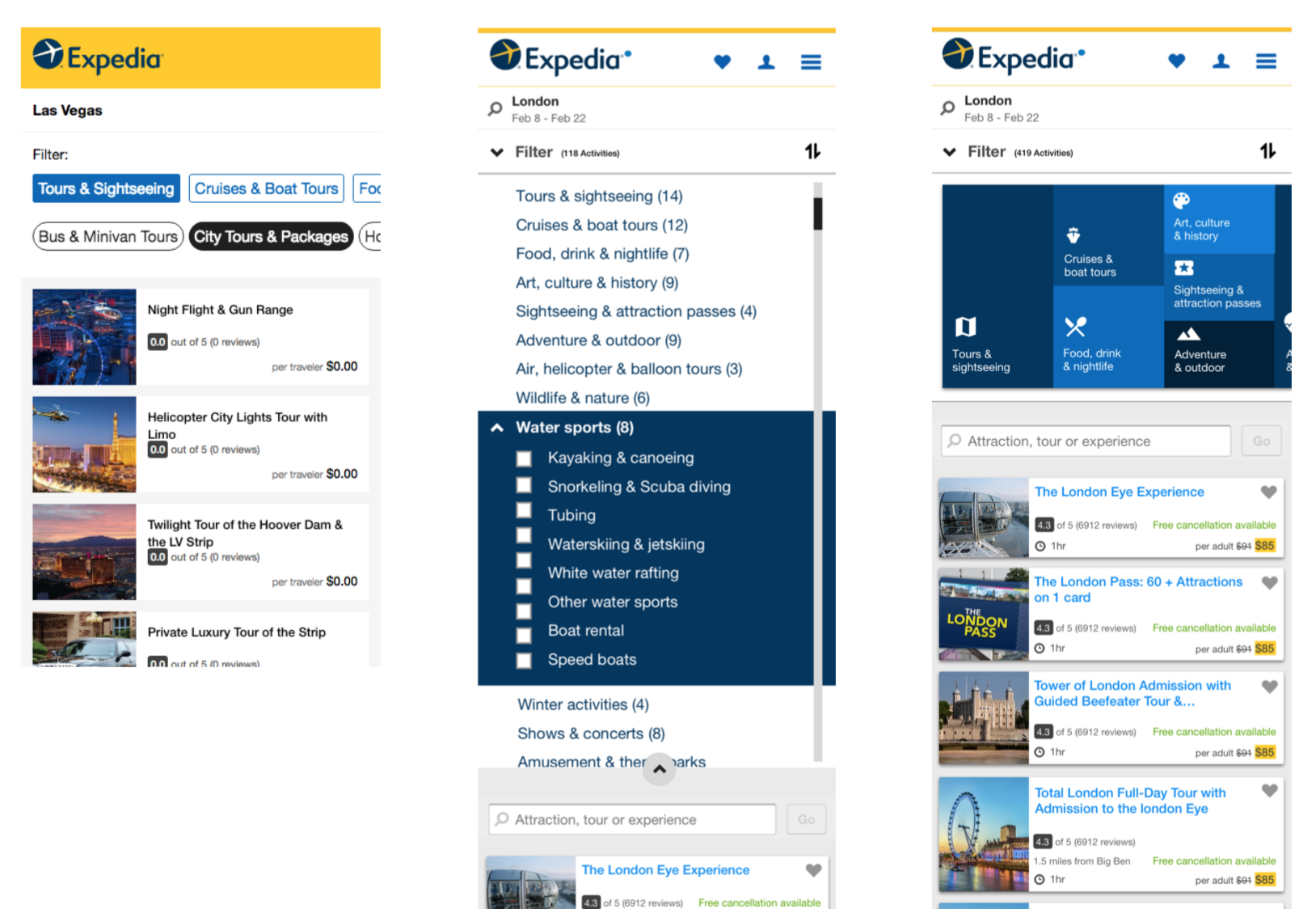Open the Twilight Tour Hoover Dam thumbnail
This screenshot has width=1316, height=909.
pos(84,552)
